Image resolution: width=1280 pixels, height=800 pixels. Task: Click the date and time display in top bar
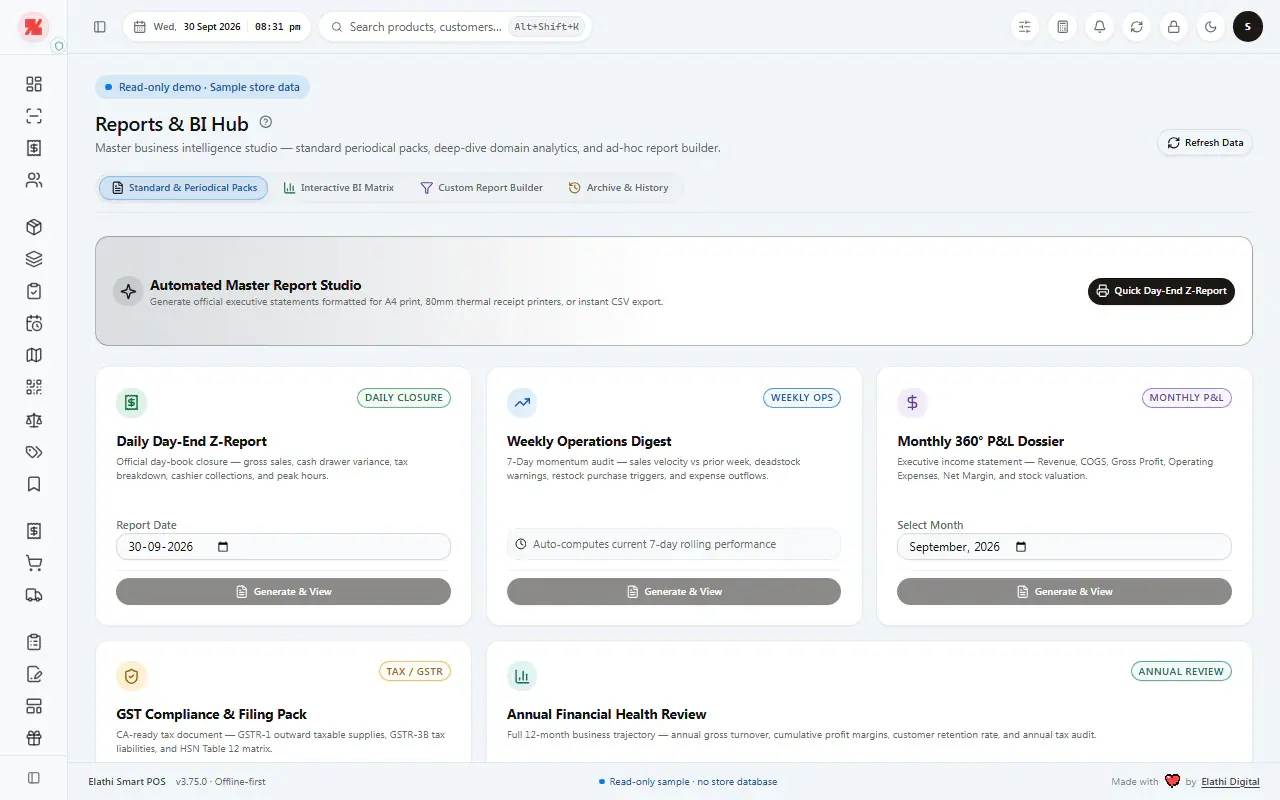(x=217, y=27)
